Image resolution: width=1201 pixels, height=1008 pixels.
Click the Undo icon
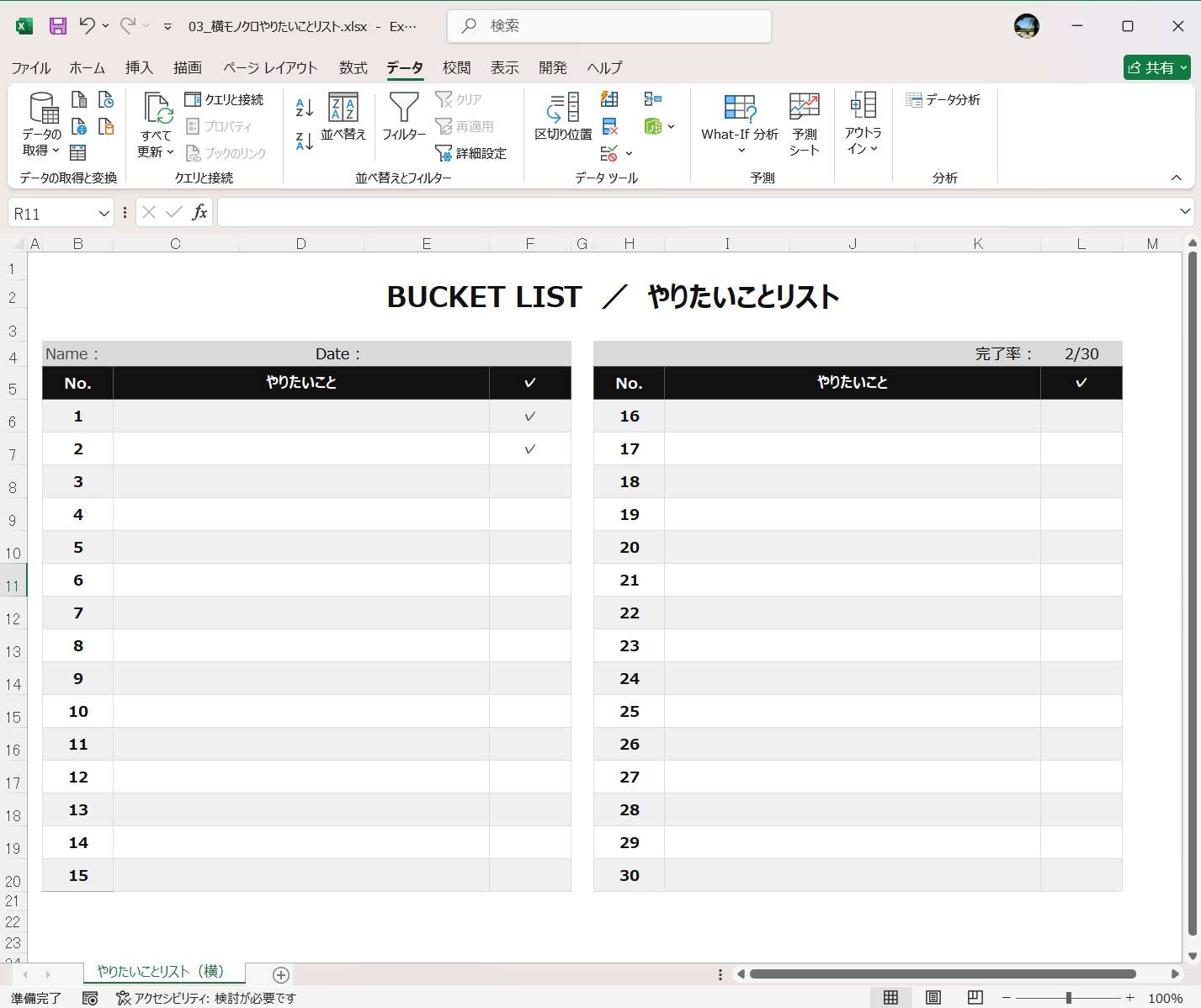(x=88, y=26)
